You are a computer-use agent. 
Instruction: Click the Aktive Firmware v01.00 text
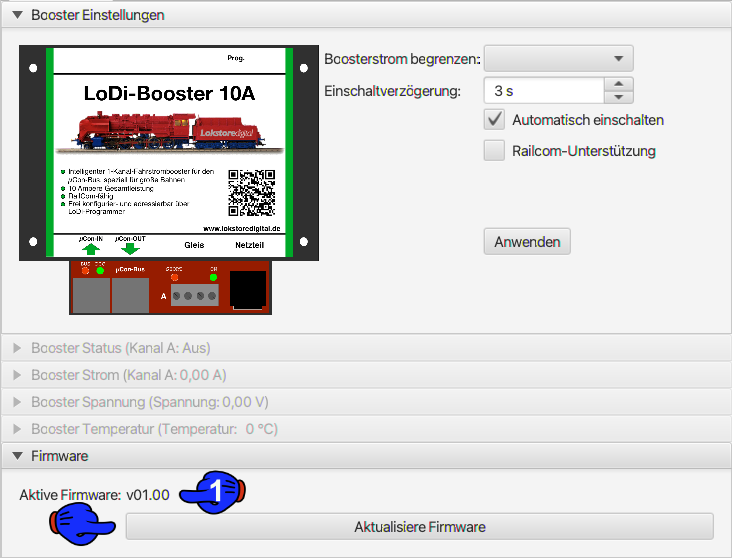click(94, 495)
